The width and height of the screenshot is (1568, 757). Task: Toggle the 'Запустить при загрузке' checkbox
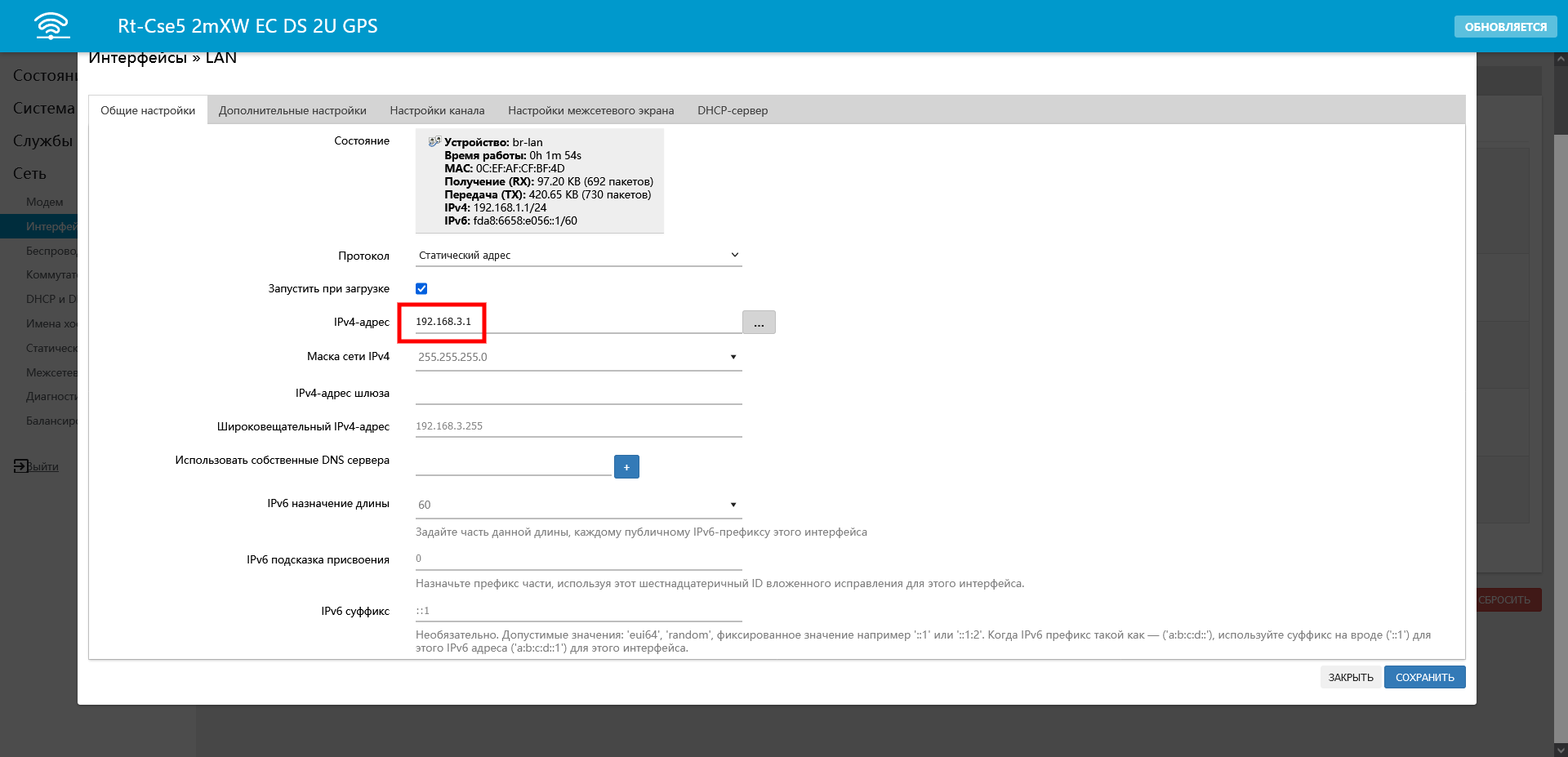pyautogui.click(x=421, y=288)
